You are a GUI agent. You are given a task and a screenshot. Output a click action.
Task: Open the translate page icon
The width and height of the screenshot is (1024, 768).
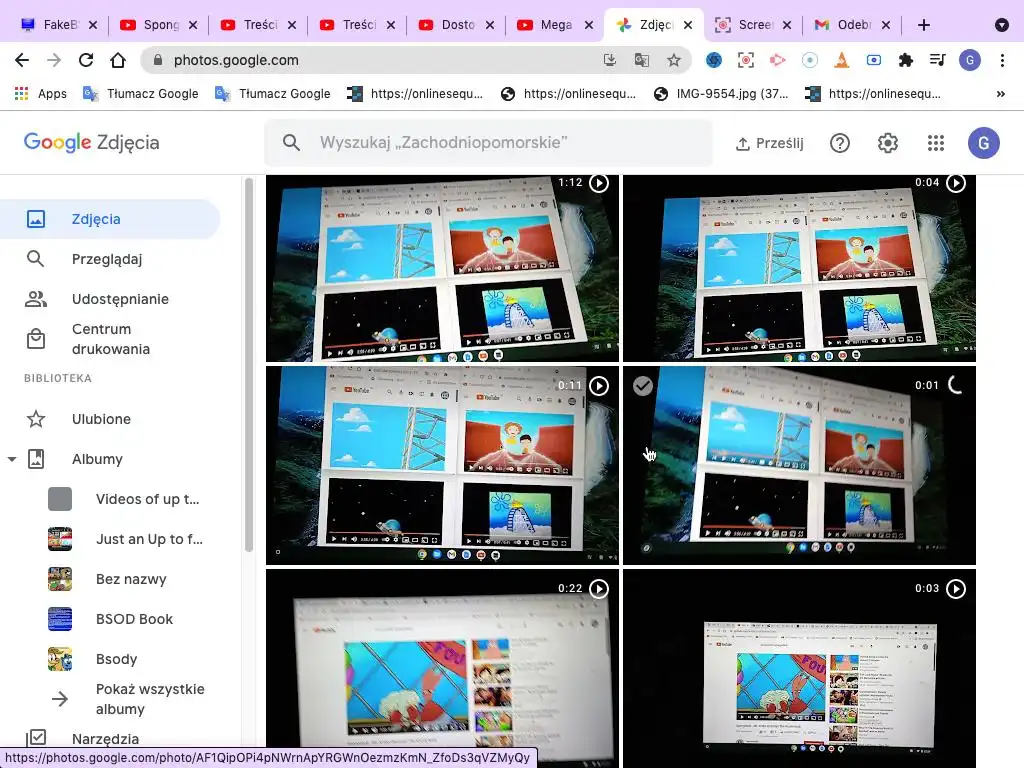[x=641, y=60]
